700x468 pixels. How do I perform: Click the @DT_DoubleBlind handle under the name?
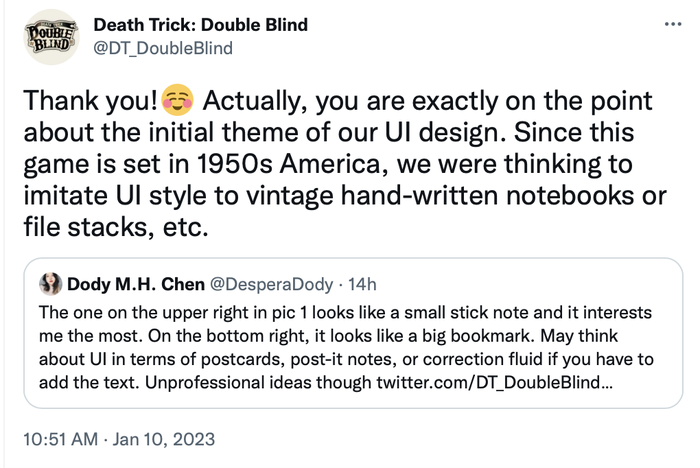pyautogui.click(x=163, y=48)
